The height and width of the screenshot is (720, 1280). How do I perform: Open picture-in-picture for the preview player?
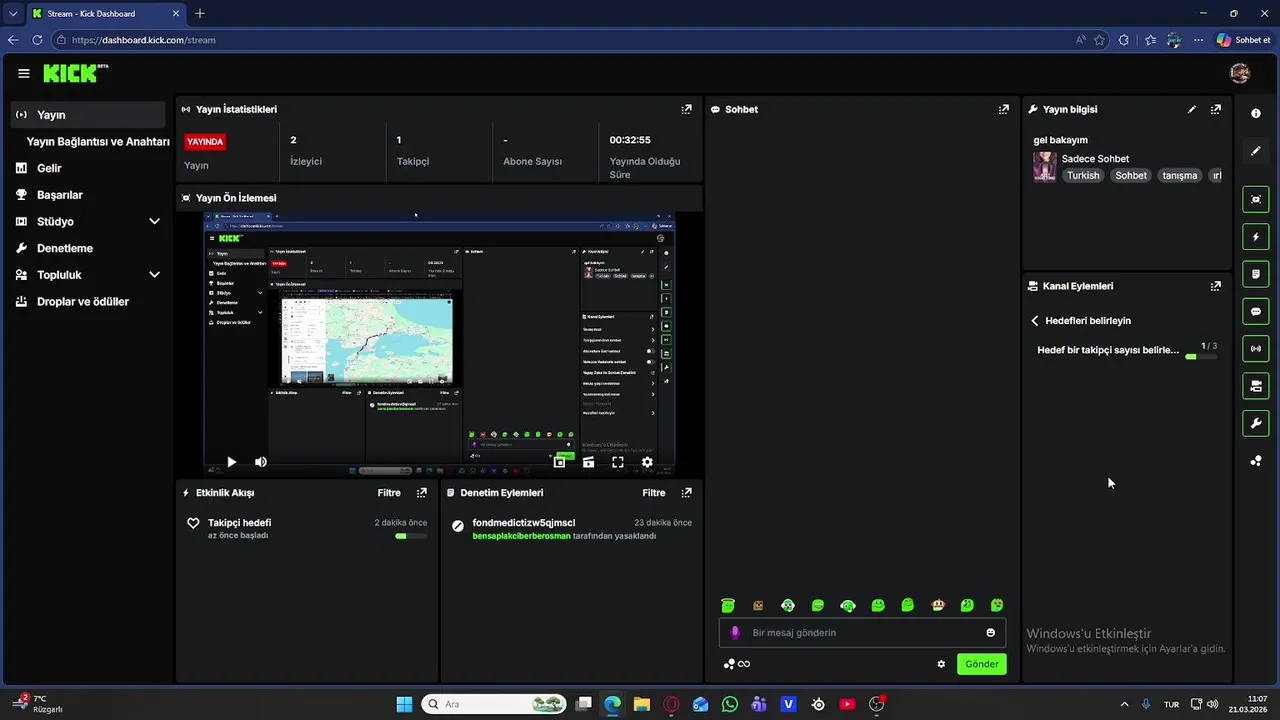559,462
